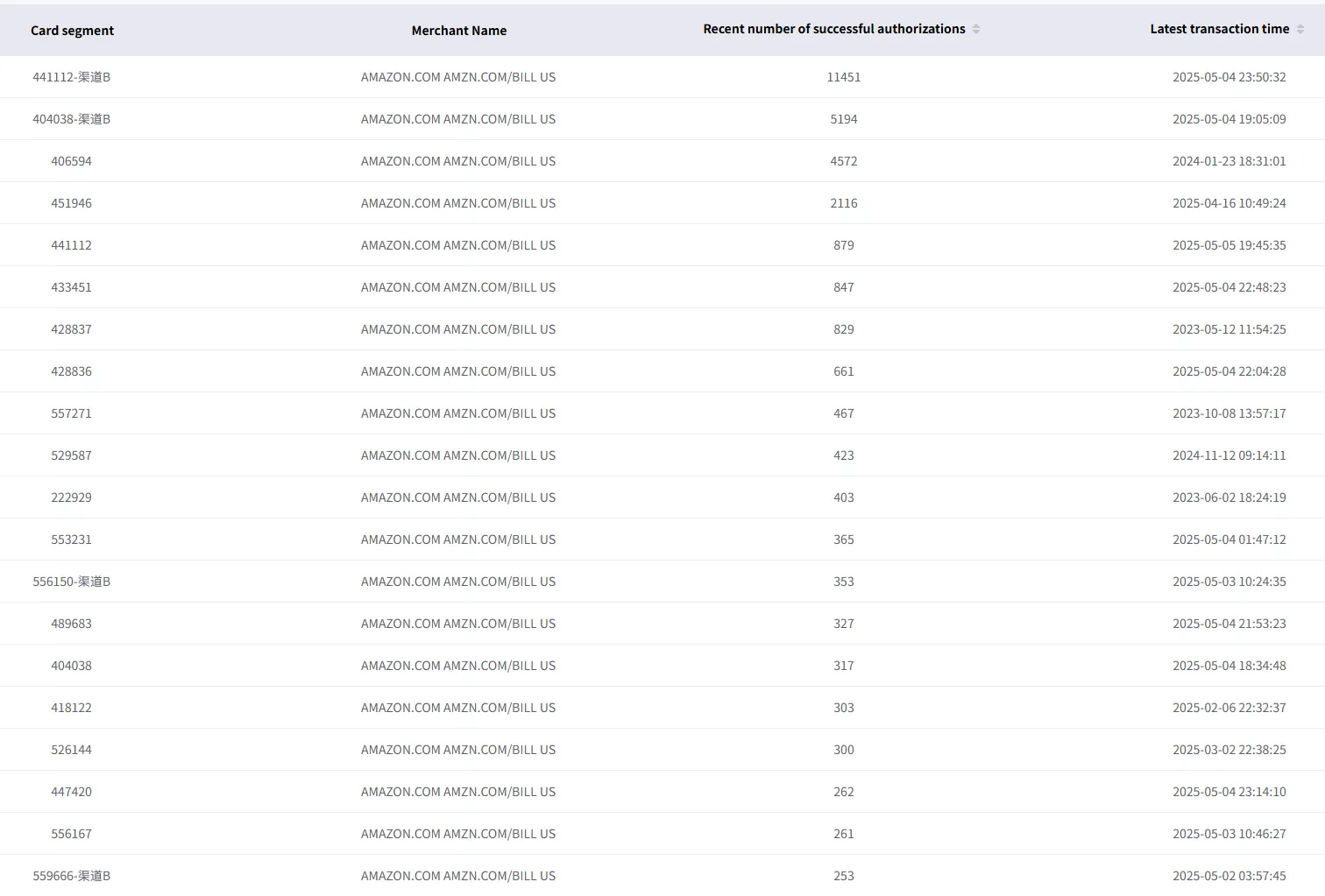The width and height of the screenshot is (1325, 896).
Task: Select card segment 489683
Action: point(71,624)
